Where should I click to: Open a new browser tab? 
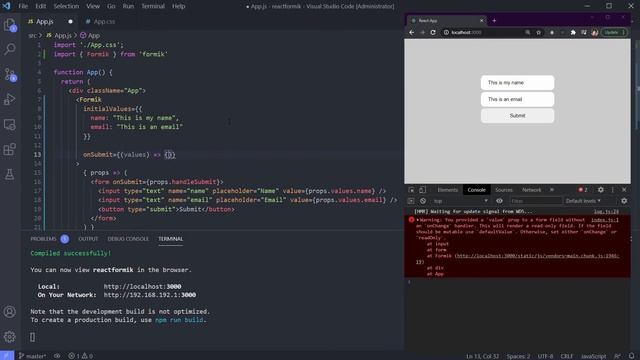(x=494, y=20)
